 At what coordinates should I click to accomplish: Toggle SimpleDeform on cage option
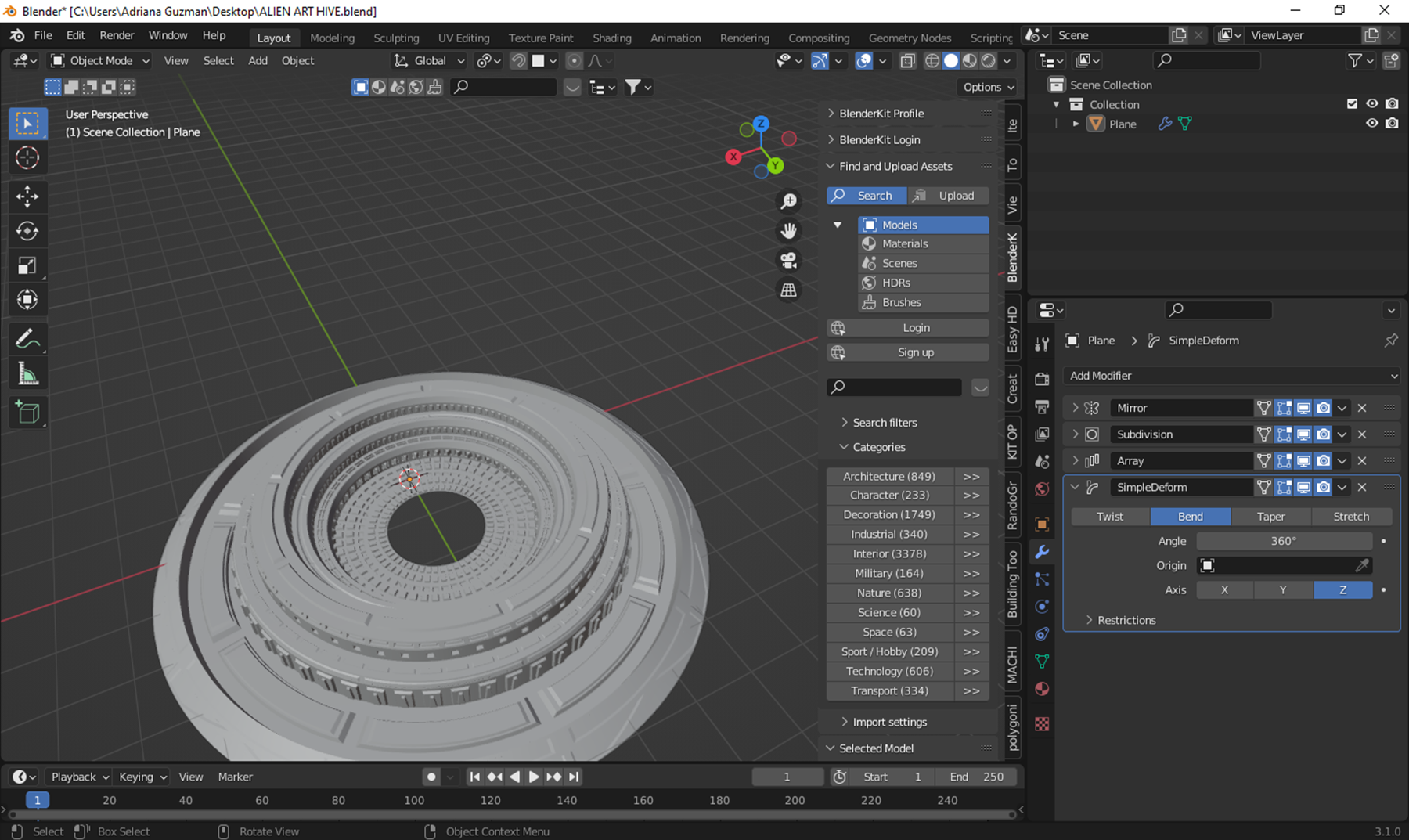click(x=1263, y=487)
